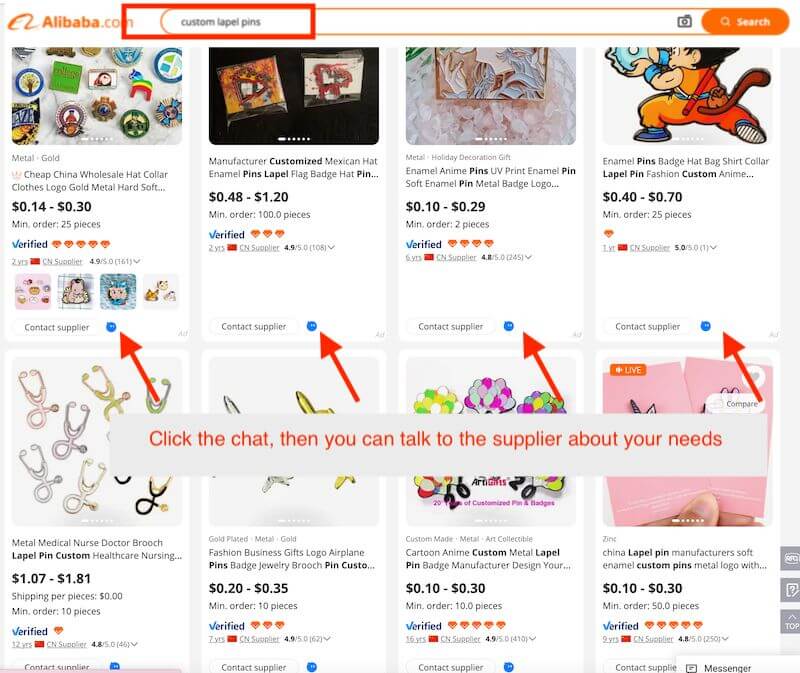Open the Metal Medical Nurse Doctor Brooch listing

pos(97,549)
